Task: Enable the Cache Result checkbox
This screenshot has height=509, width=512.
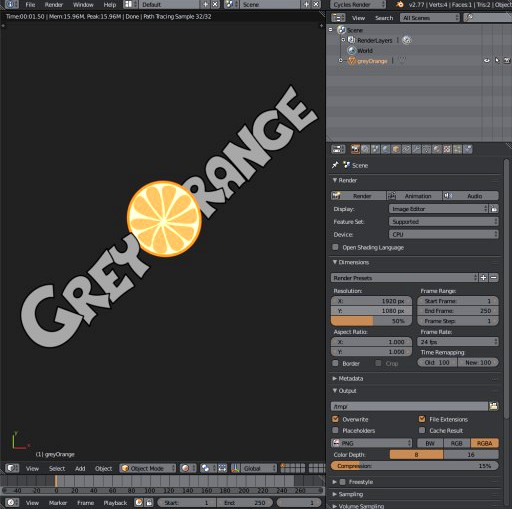Action: click(x=422, y=430)
